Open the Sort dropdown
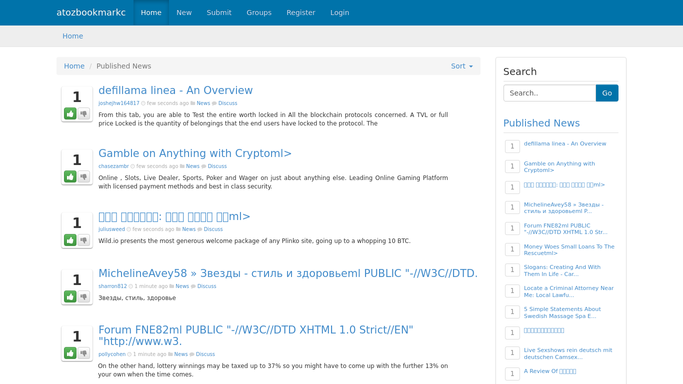 461,66
